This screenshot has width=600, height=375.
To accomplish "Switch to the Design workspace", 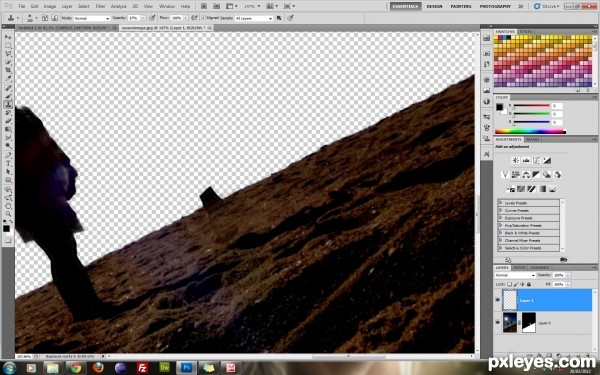I will click(434, 6).
